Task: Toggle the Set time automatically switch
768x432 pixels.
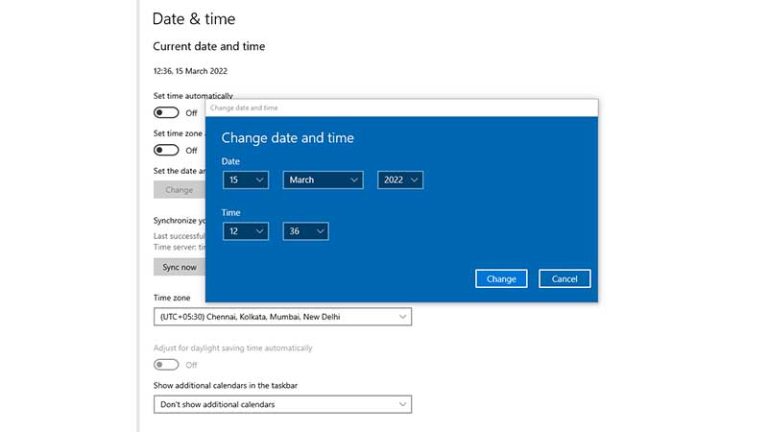Action: 166,113
